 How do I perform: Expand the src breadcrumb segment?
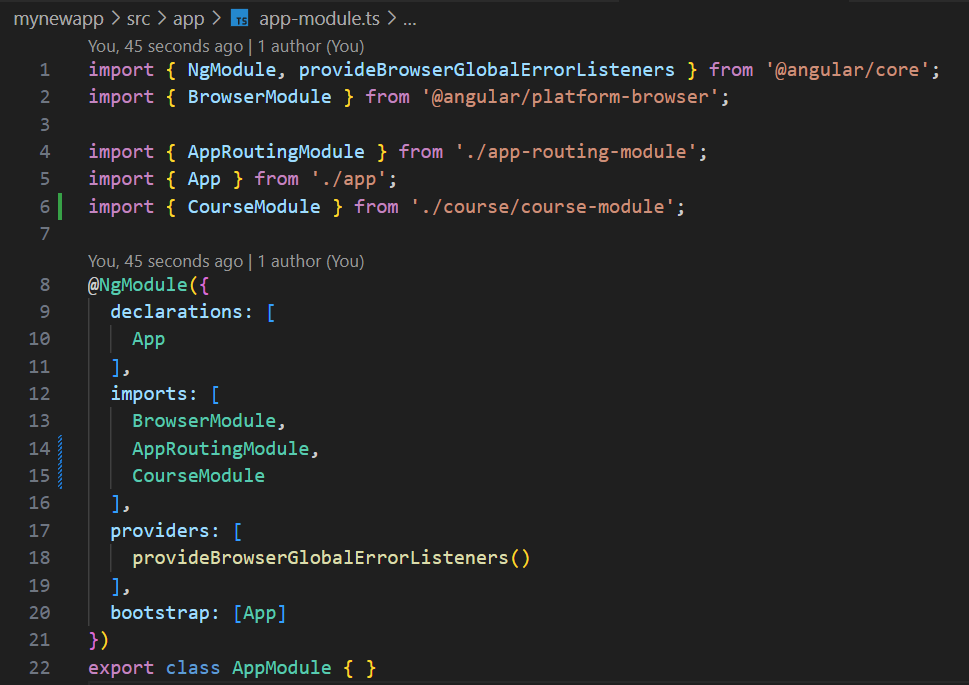click(138, 19)
